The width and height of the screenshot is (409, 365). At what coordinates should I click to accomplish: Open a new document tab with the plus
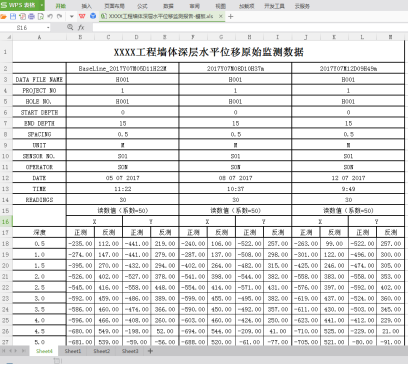pyautogui.click(x=230, y=16)
